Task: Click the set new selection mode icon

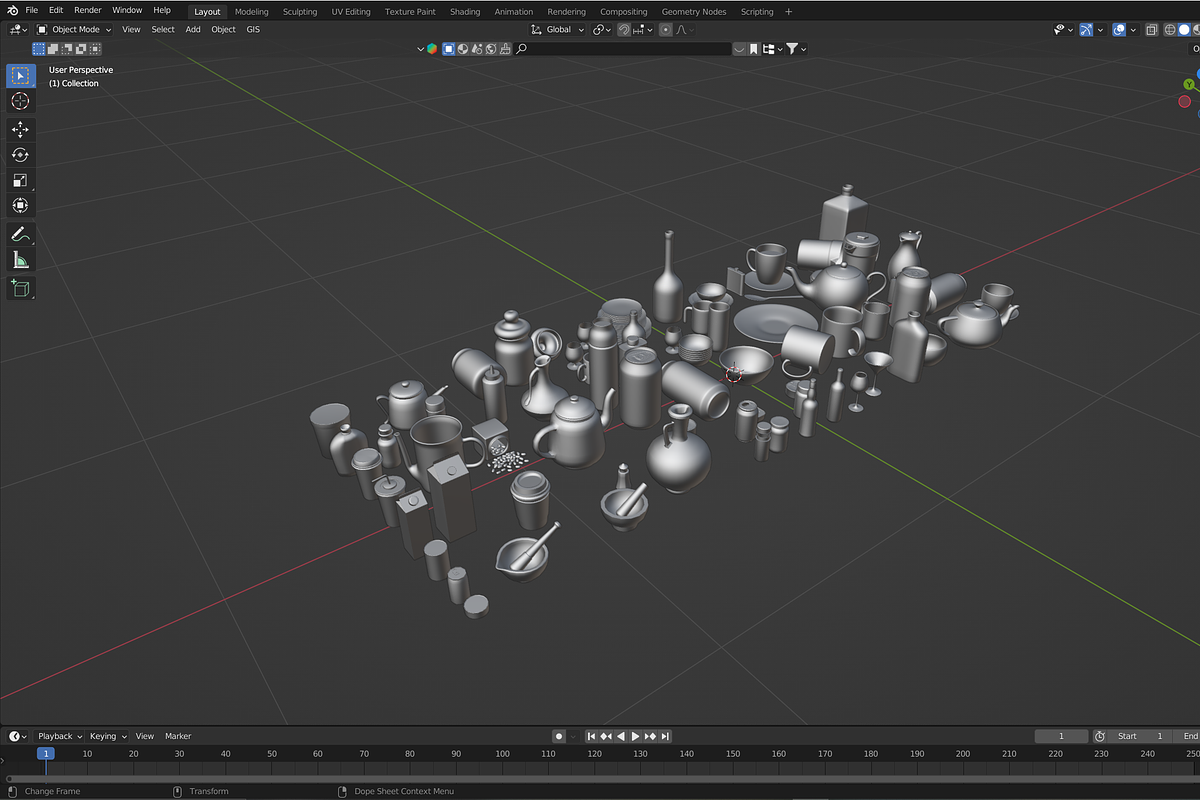Action: [39, 48]
